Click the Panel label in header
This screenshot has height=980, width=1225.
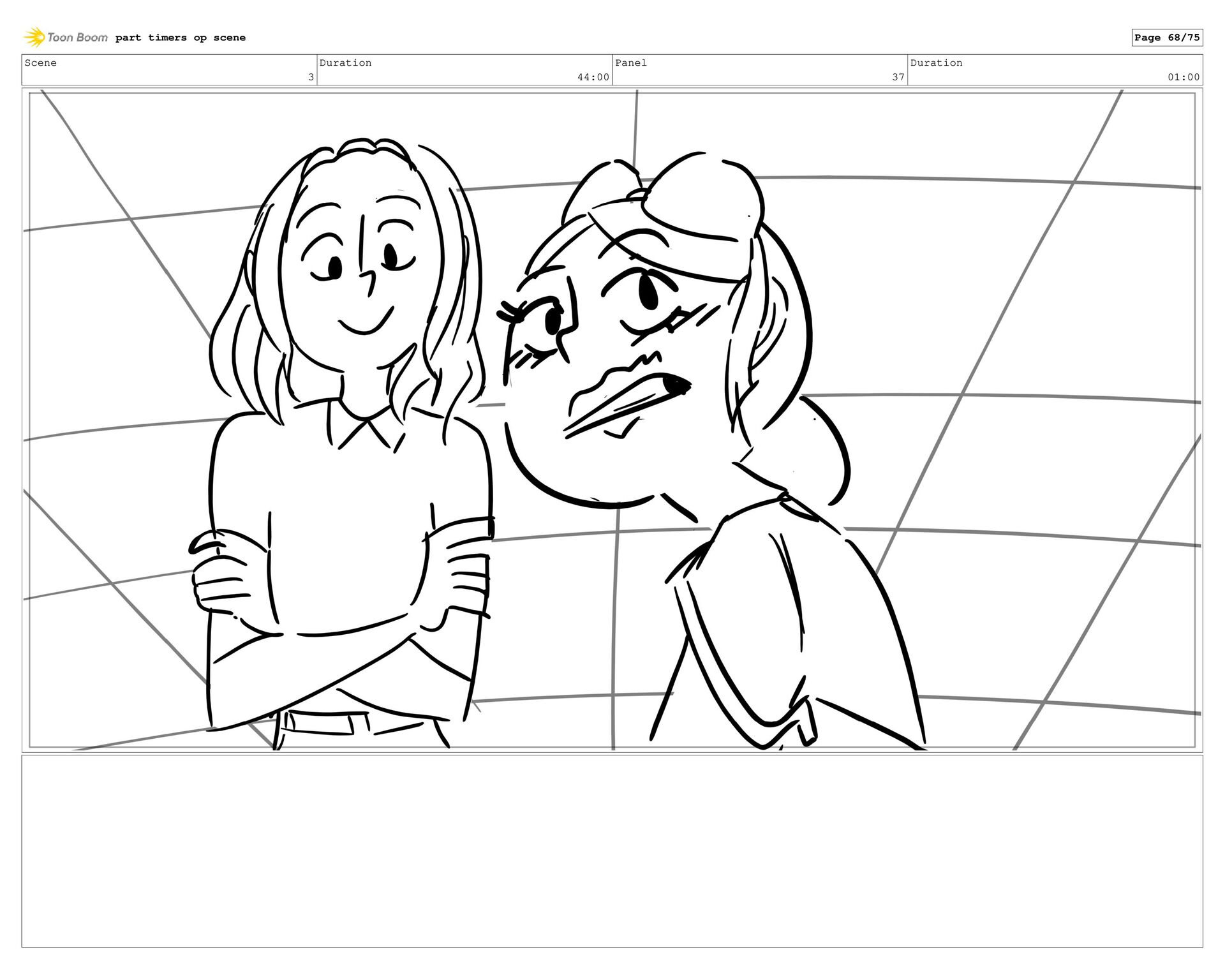631,63
